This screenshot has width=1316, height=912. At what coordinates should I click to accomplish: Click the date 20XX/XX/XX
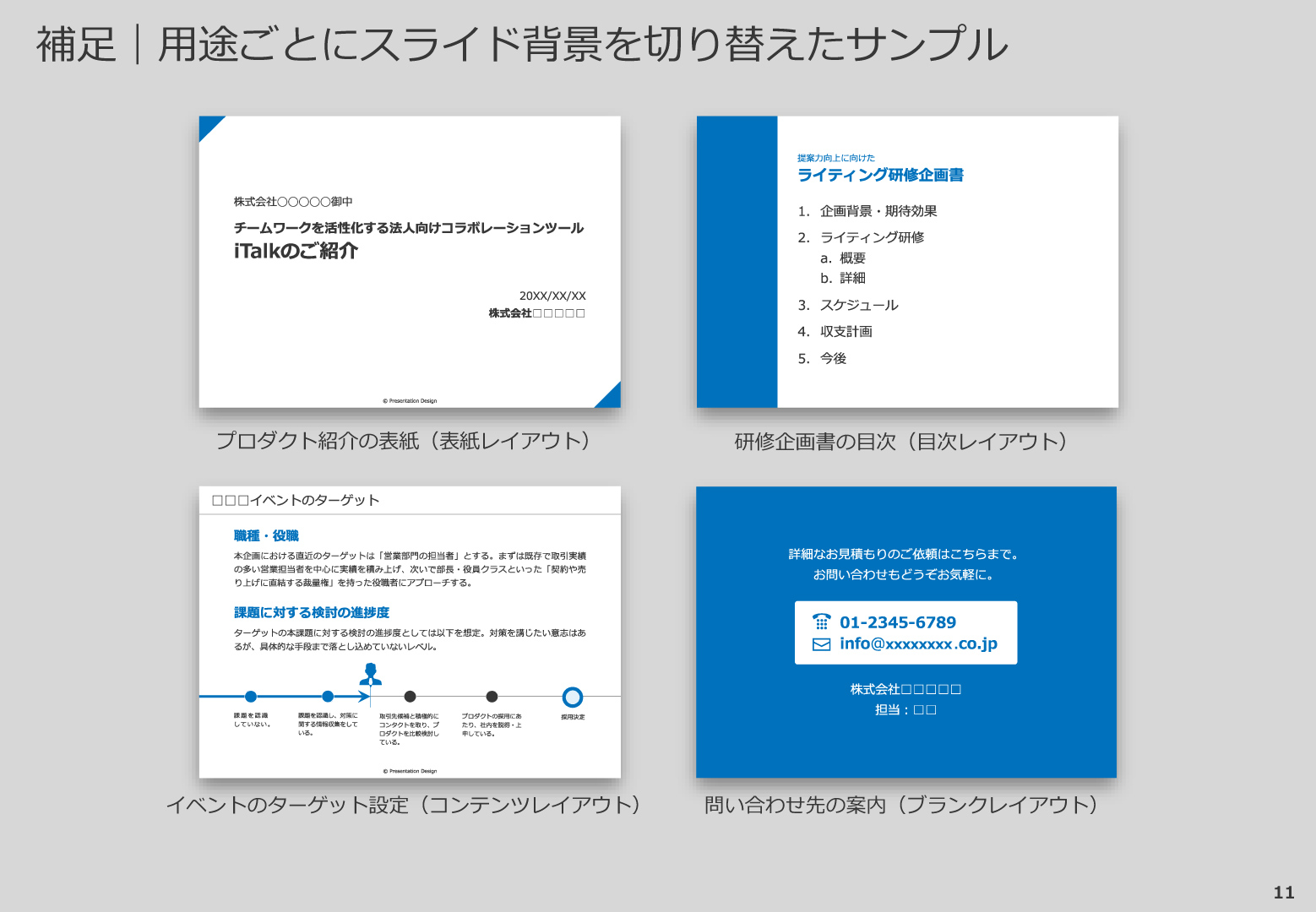click(x=552, y=296)
